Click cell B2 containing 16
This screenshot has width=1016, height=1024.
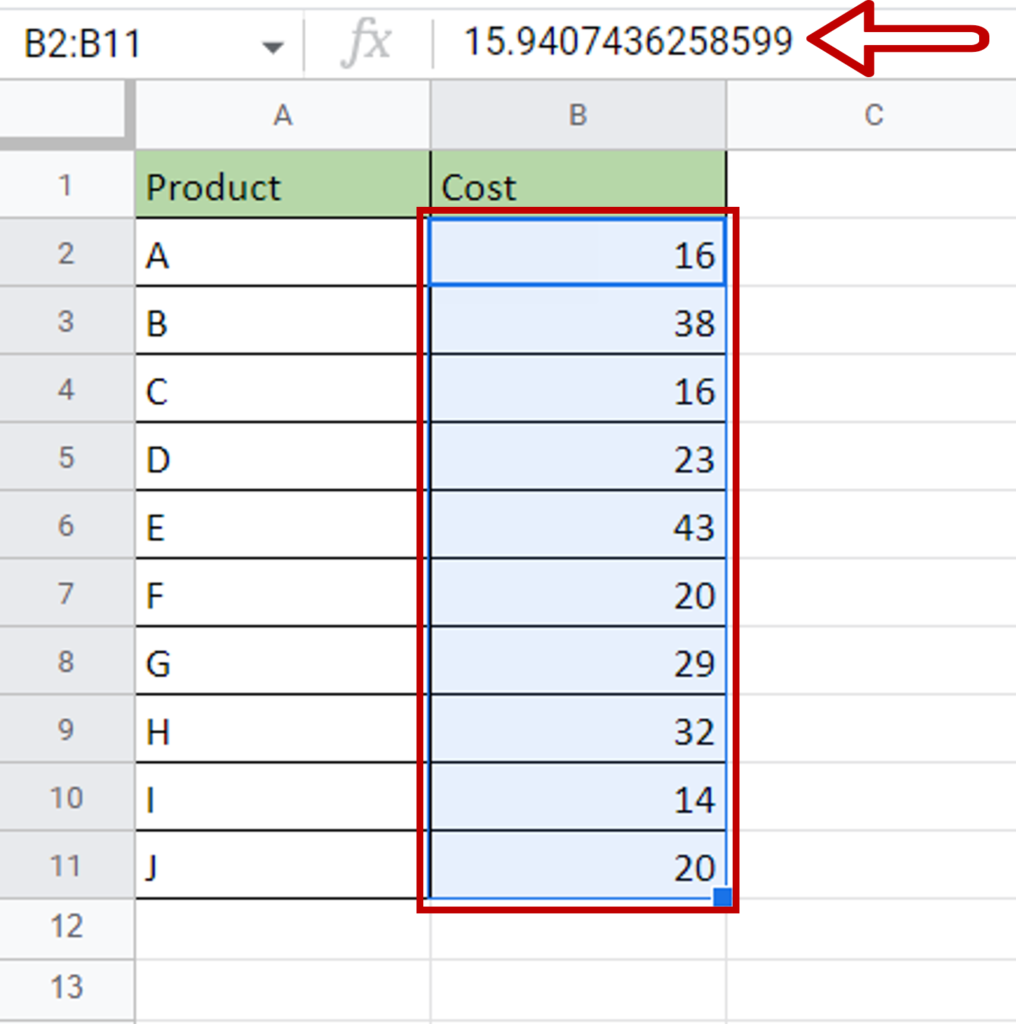[x=578, y=255]
